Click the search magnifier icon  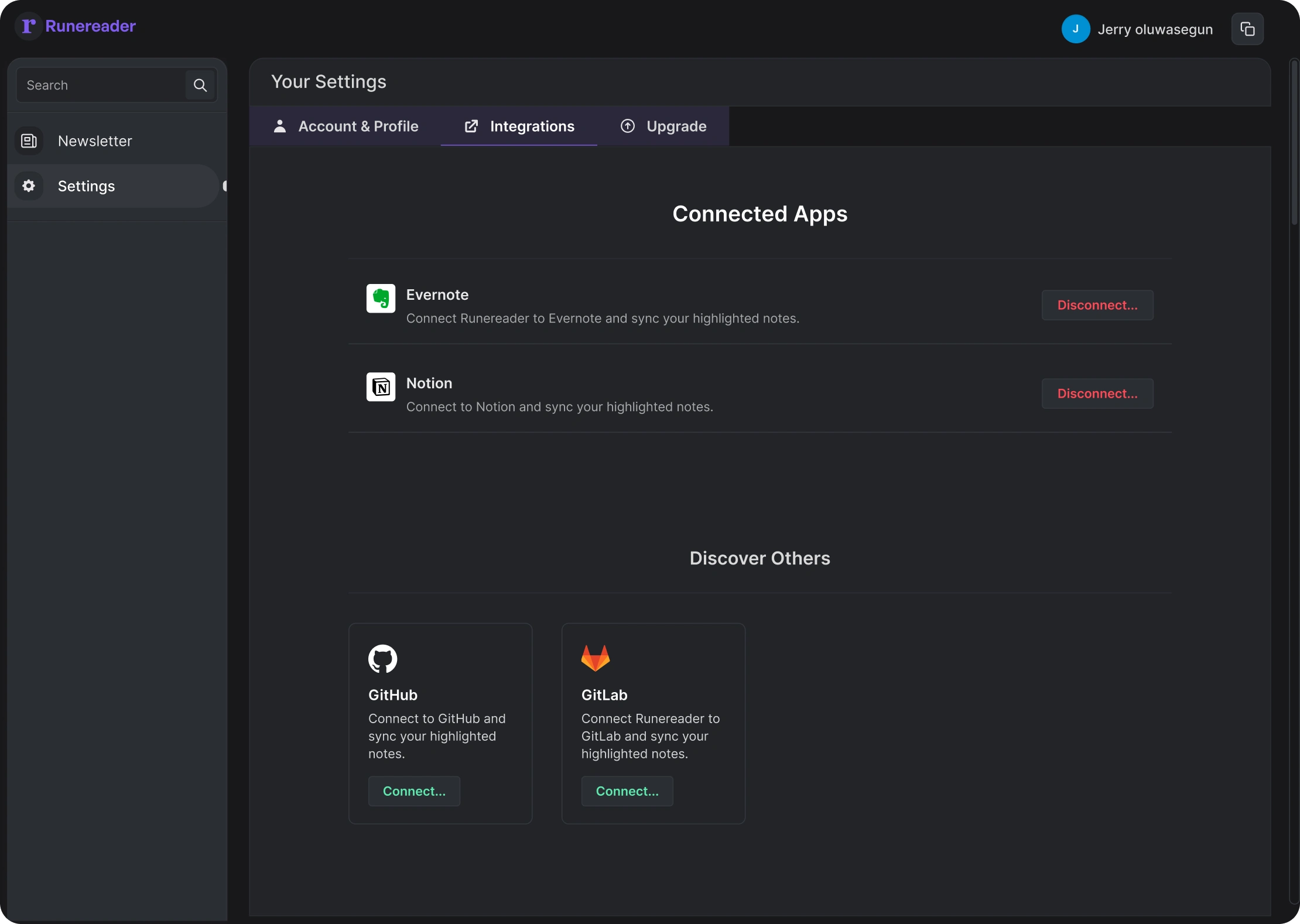coord(200,85)
